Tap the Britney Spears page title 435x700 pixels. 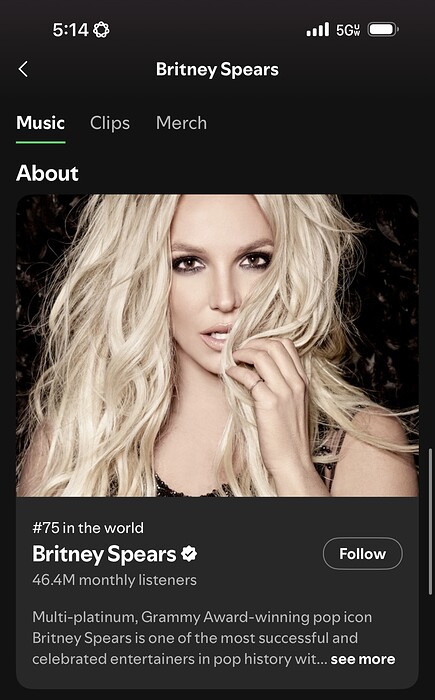pos(217,69)
